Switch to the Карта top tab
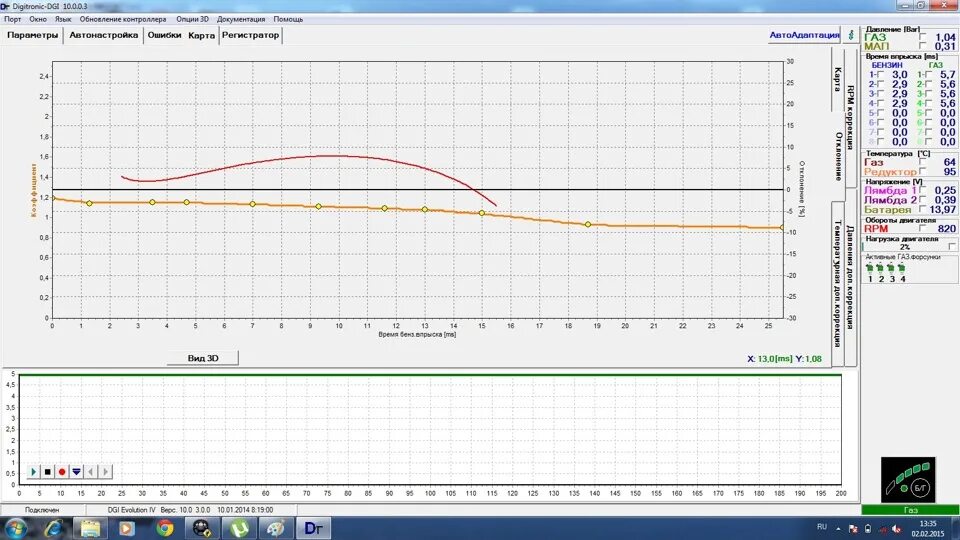Screen dimensions: 960x540 (x=201, y=36)
